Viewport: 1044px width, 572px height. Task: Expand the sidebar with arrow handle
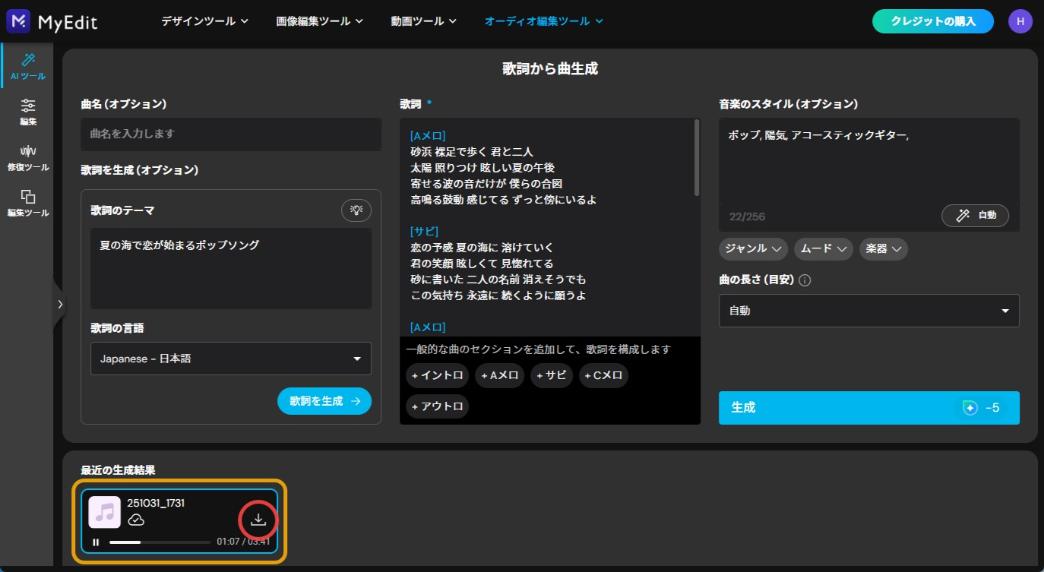coord(60,304)
